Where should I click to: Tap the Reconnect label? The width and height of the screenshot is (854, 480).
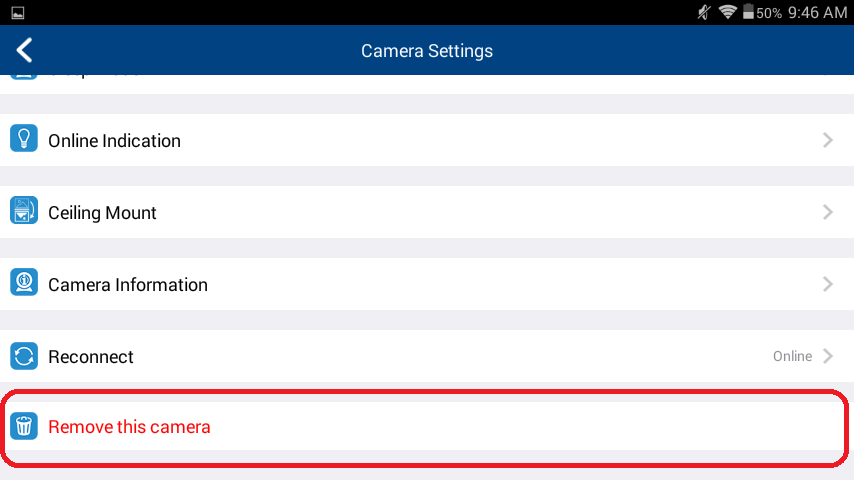pos(90,357)
